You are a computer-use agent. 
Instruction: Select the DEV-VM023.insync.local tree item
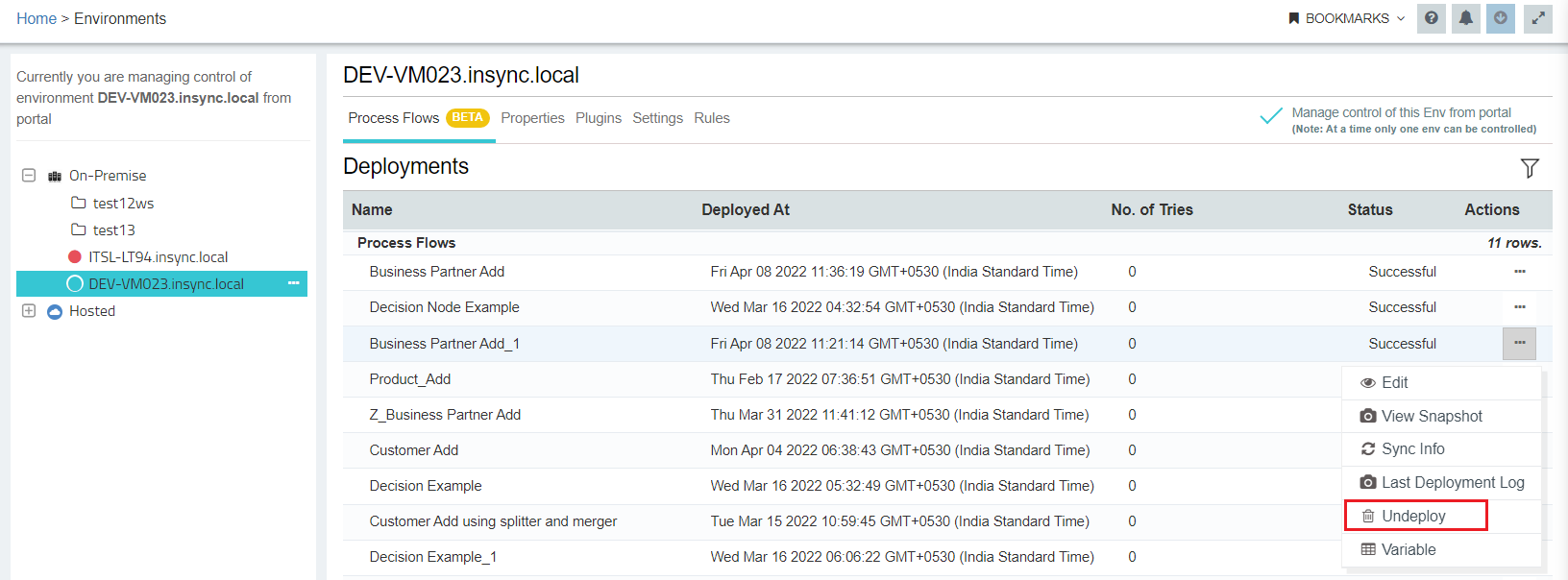pos(161,284)
